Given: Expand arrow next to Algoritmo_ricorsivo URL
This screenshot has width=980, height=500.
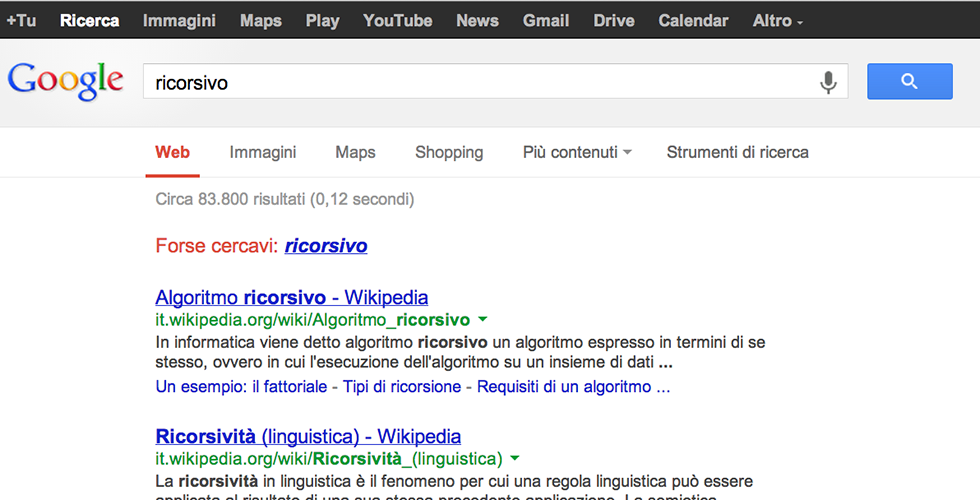Looking at the screenshot, I should (x=484, y=320).
